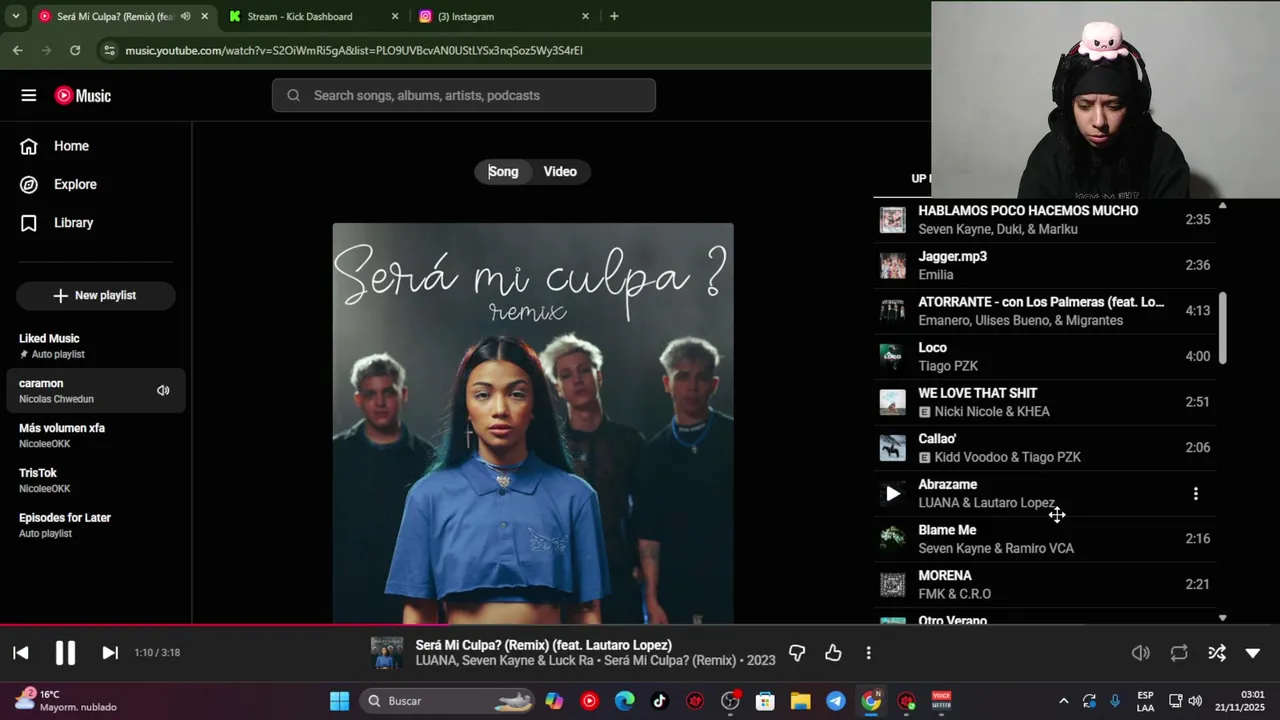Screen dimensions: 1280x720
Task: Open the three-dot menu for Abrazame
Action: click(1196, 493)
